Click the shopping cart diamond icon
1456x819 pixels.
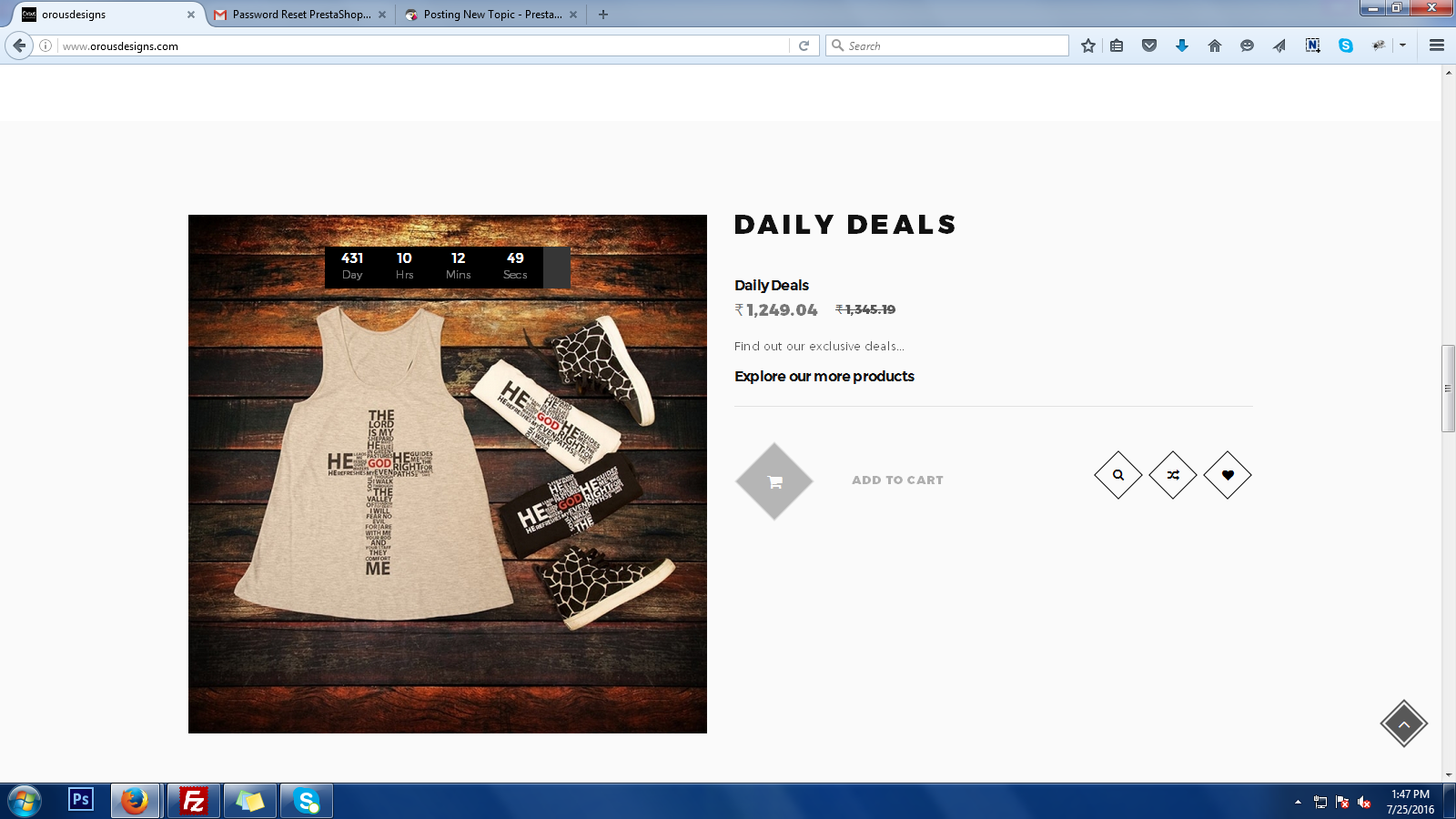774,481
